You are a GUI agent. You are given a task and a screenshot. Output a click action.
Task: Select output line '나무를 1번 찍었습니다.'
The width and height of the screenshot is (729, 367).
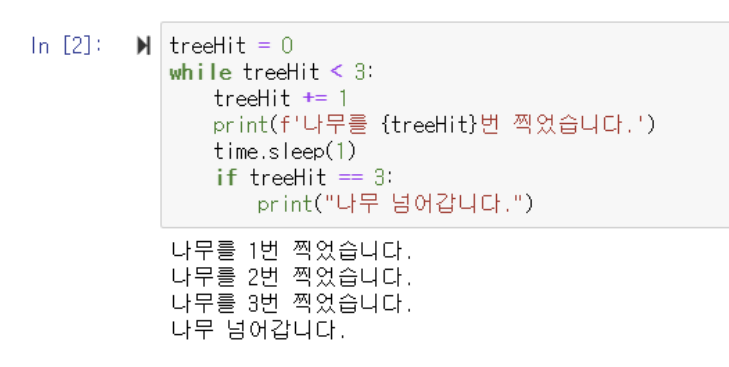(x=292, y=251)
